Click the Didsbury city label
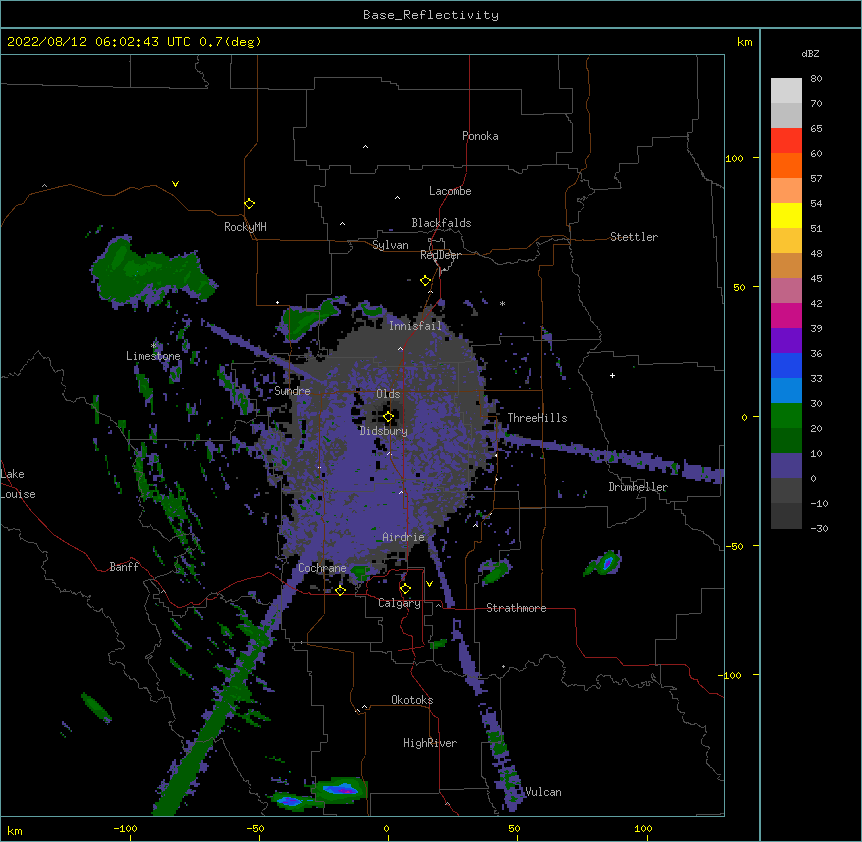 coord(384,431)
